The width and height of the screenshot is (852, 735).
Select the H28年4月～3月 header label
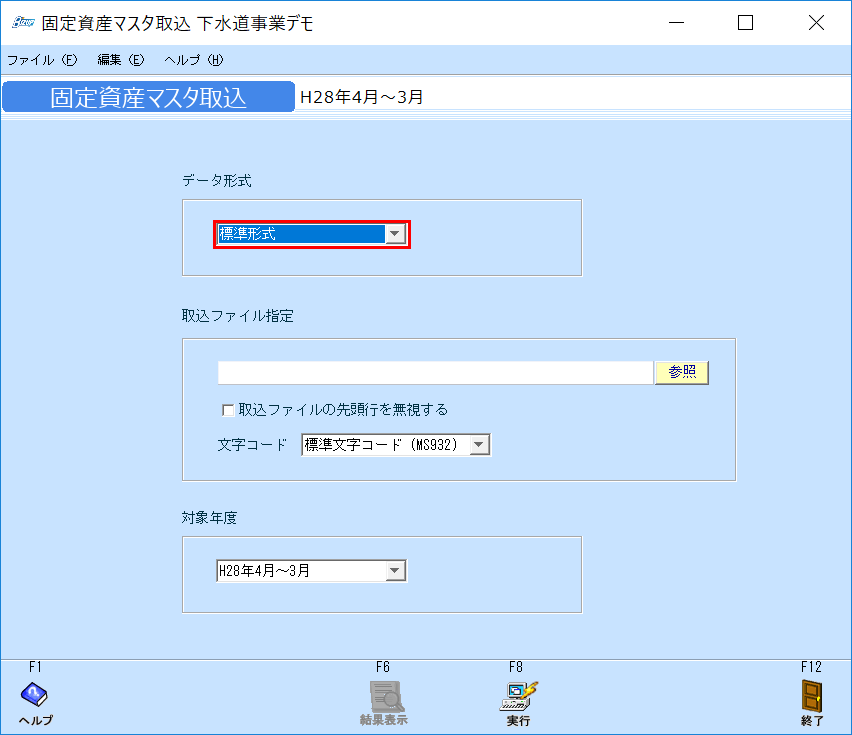point(358,96)
